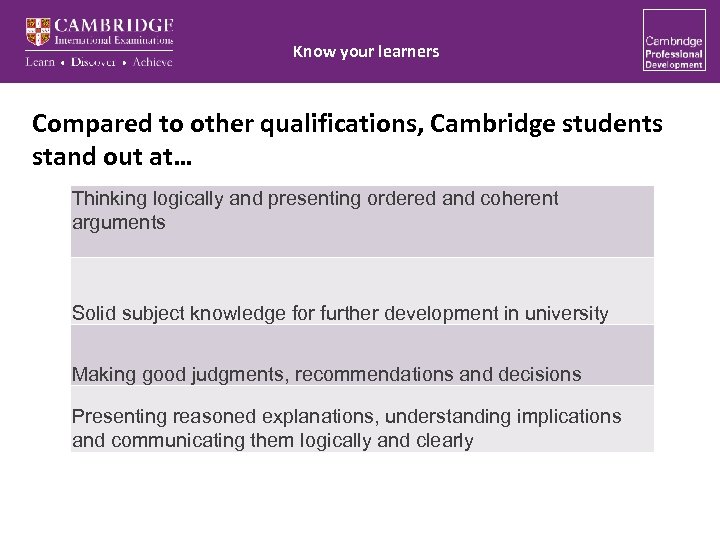Click the word 'Achieve' in the tagline
The height and width of the screenshot is (540, 720).
(x=149, y=62)
